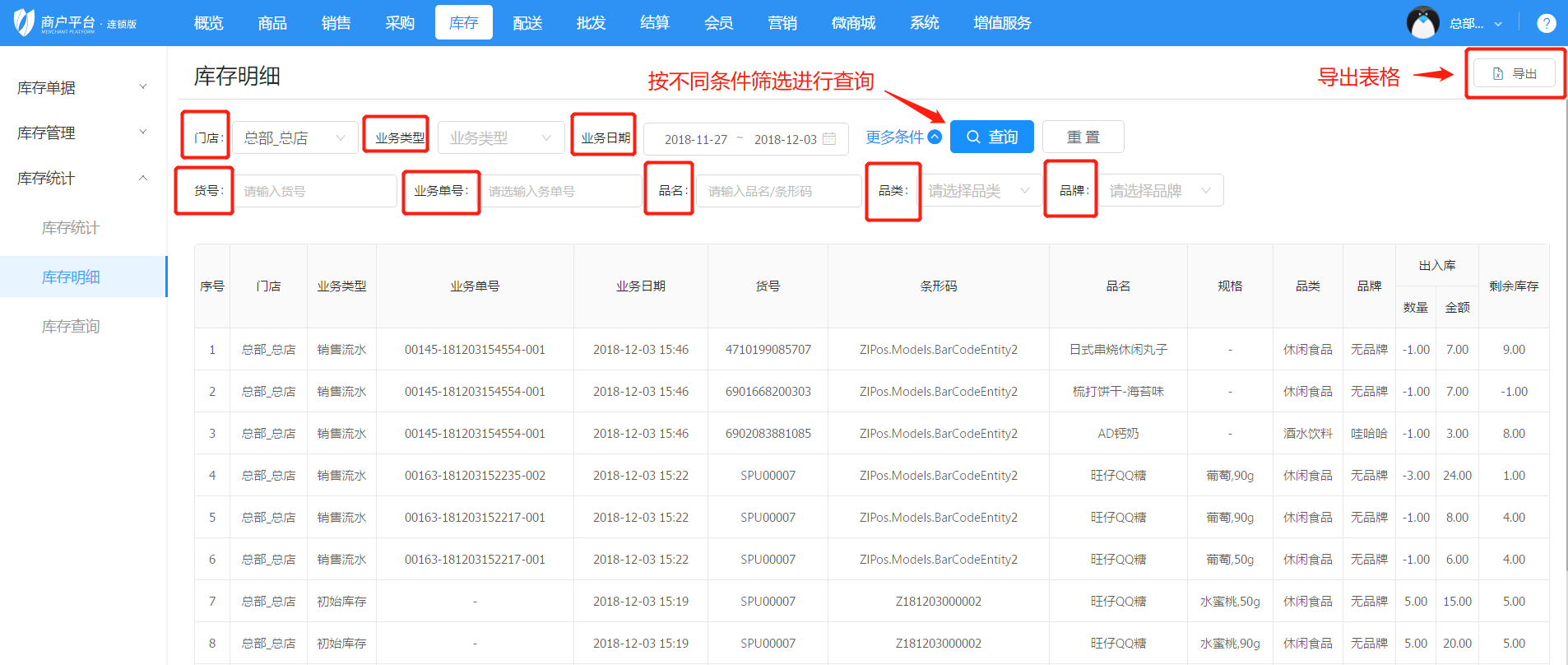Expand the 库存单据 sidebar section
Viewport: 1568px width, 665px height.
82,87
